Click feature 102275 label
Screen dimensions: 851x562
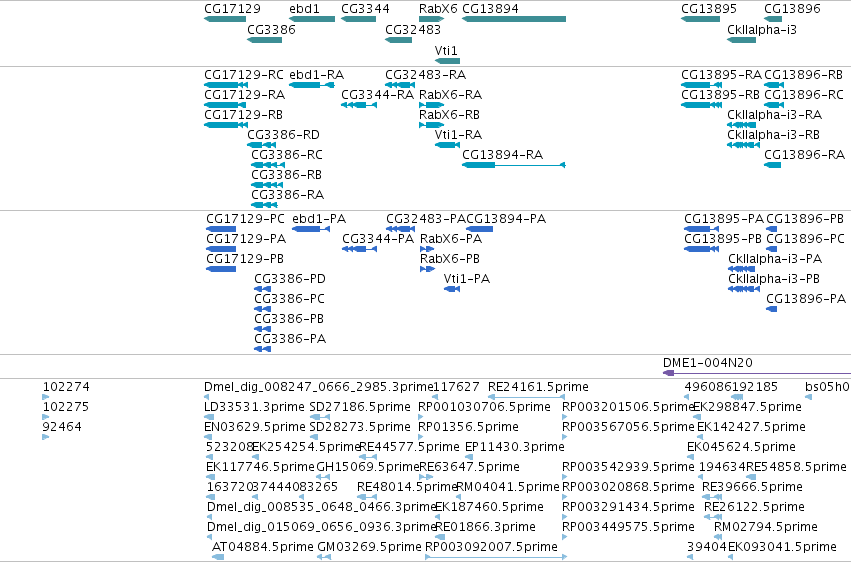[66, 407]
